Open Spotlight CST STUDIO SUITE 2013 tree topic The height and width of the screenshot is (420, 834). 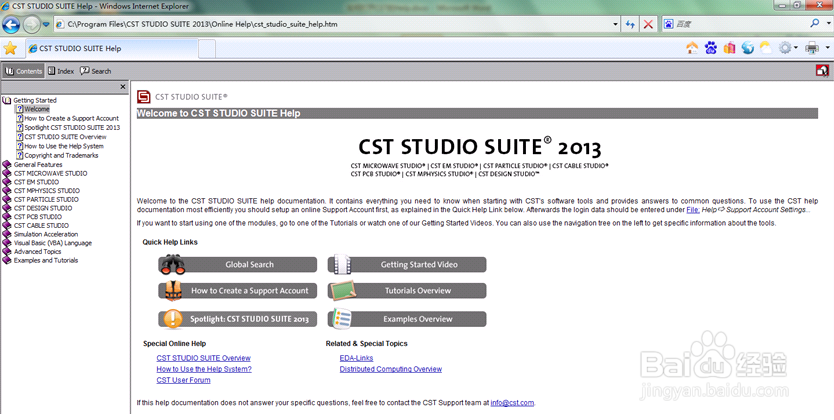tap(72, 128)
